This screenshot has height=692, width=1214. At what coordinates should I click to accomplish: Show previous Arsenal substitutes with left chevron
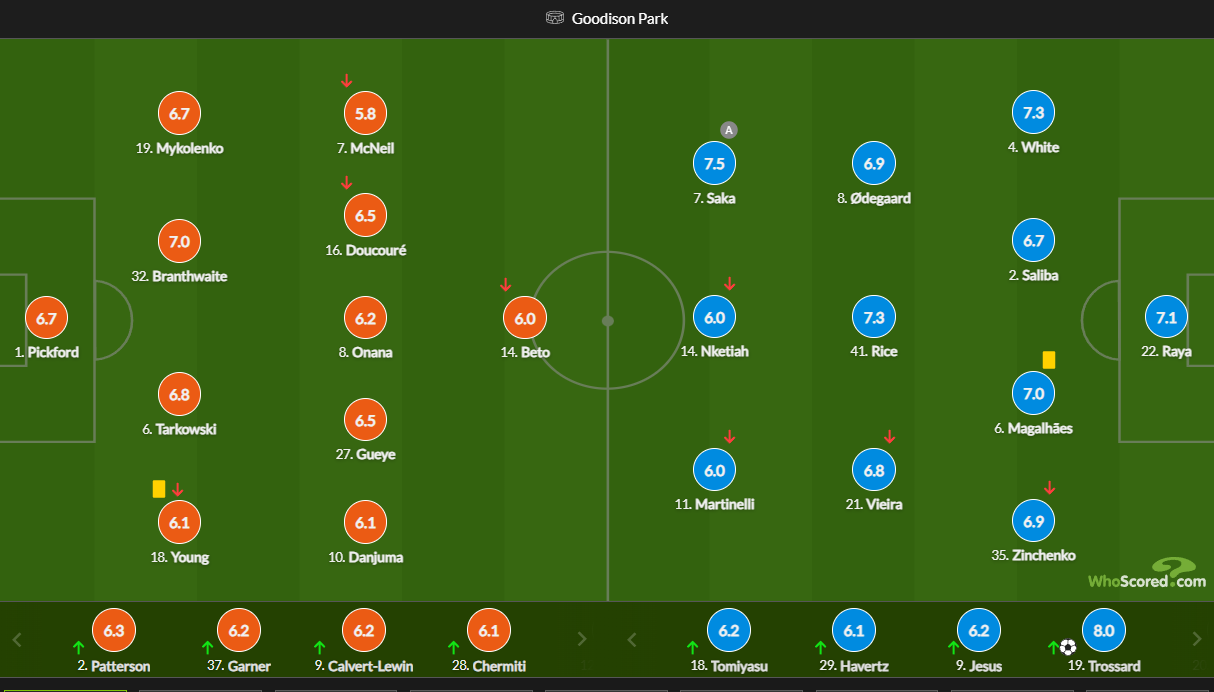click(x=631, y=639)
